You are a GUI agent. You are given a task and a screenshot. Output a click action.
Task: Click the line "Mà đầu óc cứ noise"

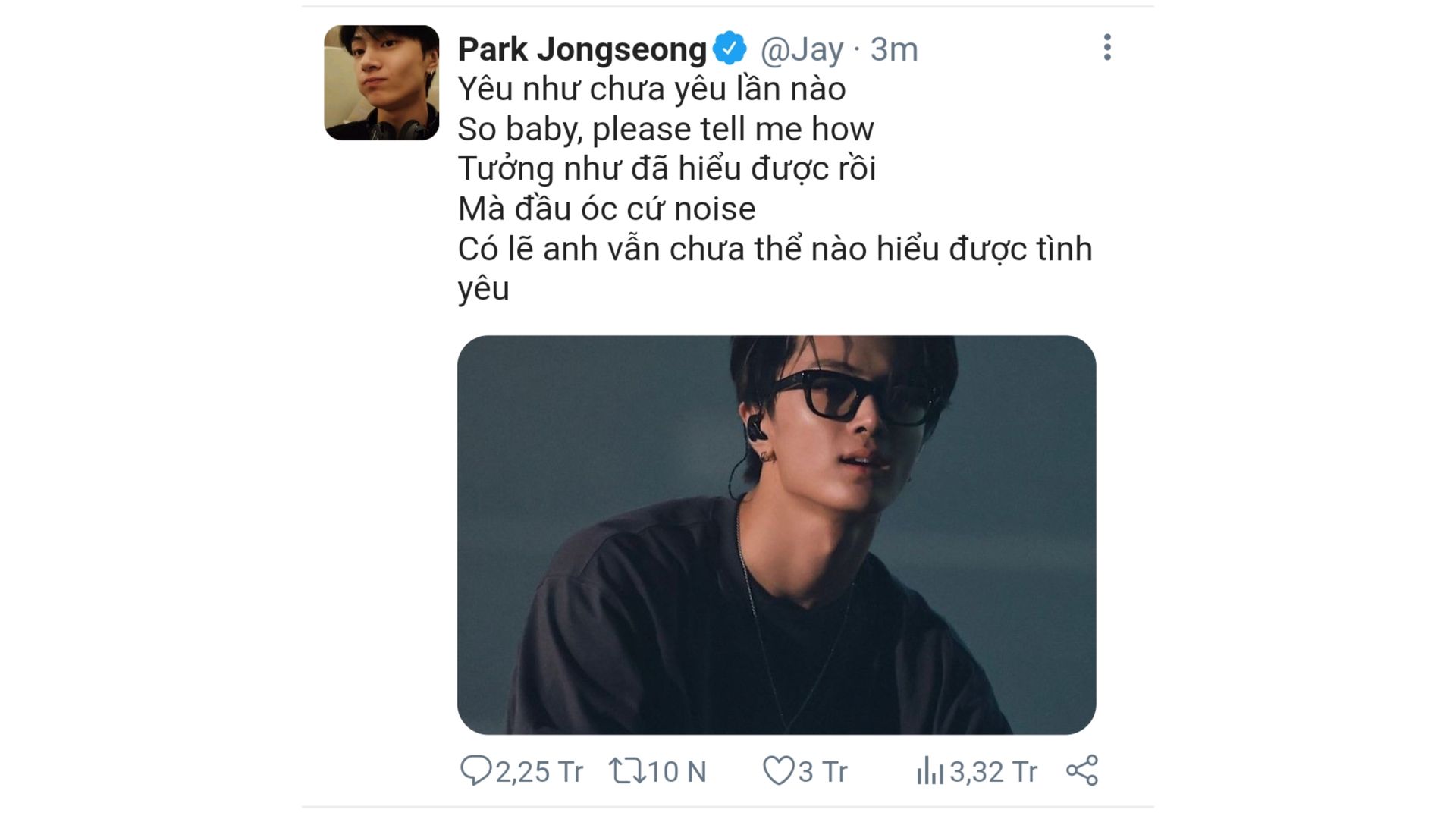point(607,209)
